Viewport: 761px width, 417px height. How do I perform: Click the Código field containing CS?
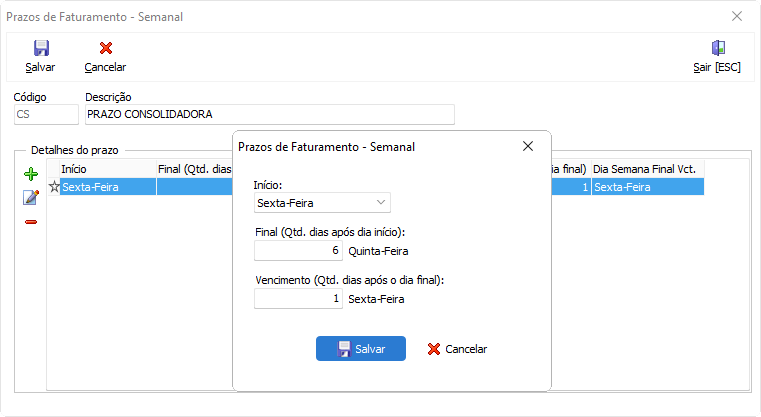coord(46,115)
